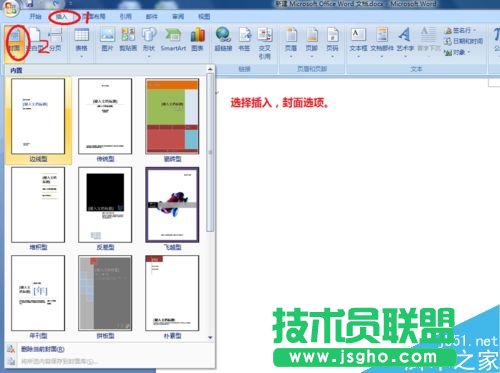Expand the 形状 shapes gallery
The height and width of the screenshot is (373, 500).
[149, 43]
